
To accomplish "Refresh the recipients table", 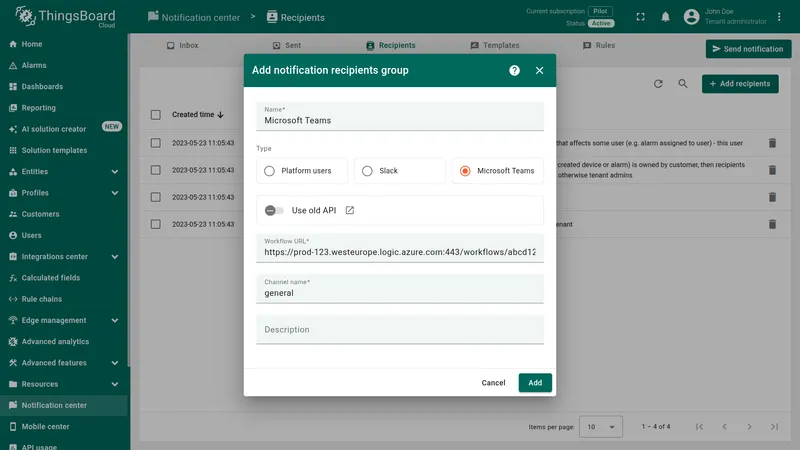I will pos(658,84).
